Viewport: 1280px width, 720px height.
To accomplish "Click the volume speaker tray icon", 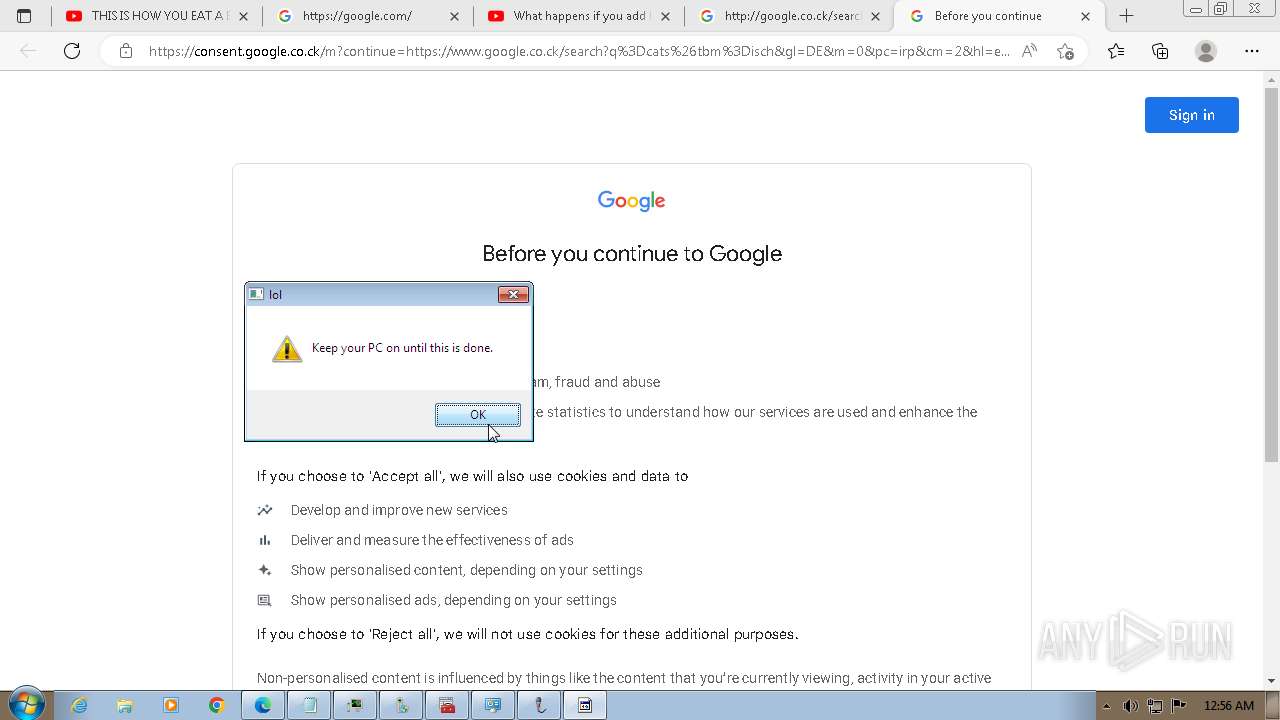I will (1130, 706).
